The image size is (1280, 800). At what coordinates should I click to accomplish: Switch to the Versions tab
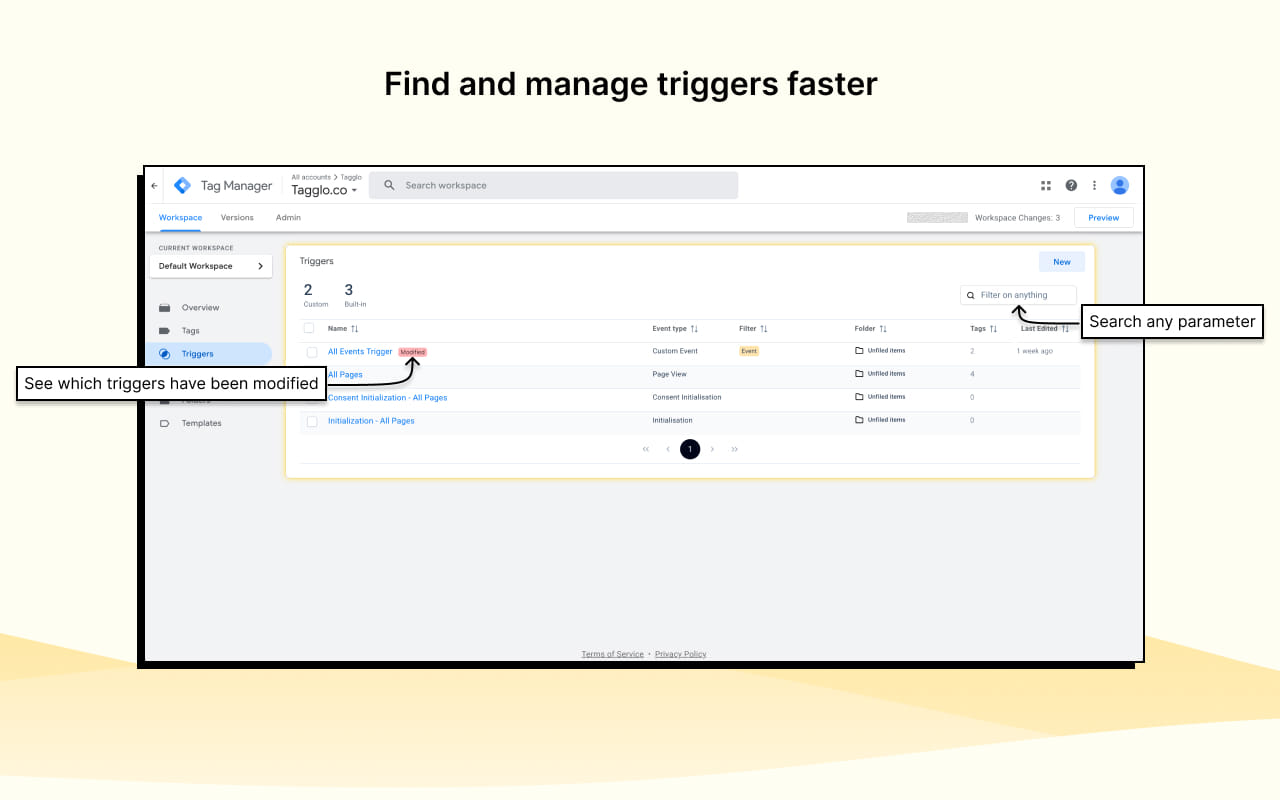[237, 217]
